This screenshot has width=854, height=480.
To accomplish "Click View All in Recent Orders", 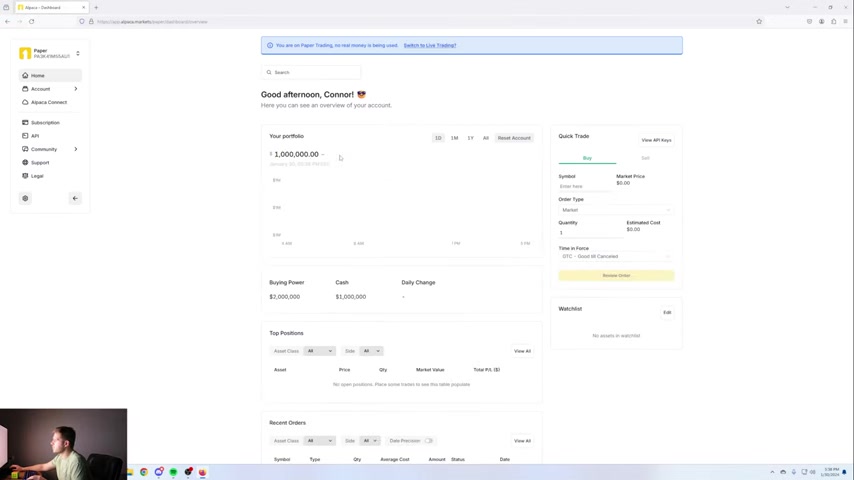I will [x=522, y=441].
